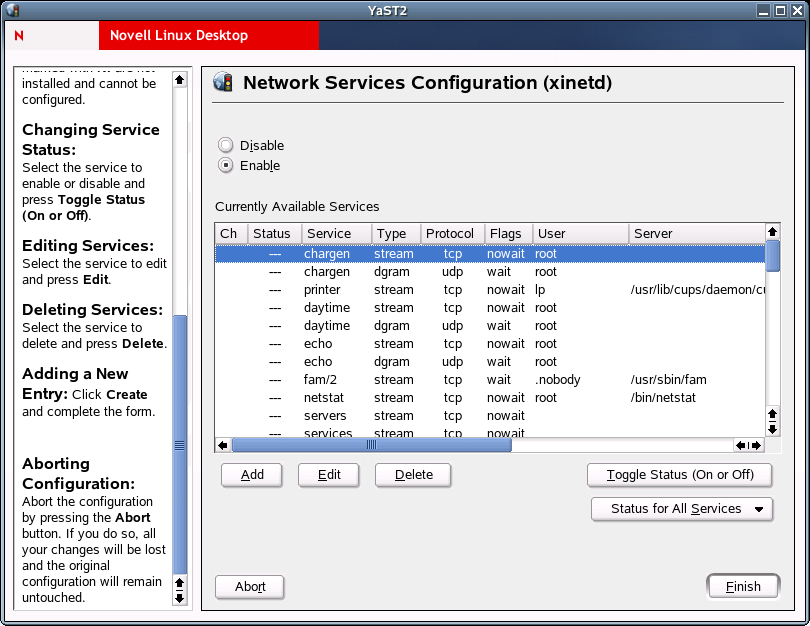Screen dimensions: 810x626
Task: Click the Status column header
Action: click(273, 234)
